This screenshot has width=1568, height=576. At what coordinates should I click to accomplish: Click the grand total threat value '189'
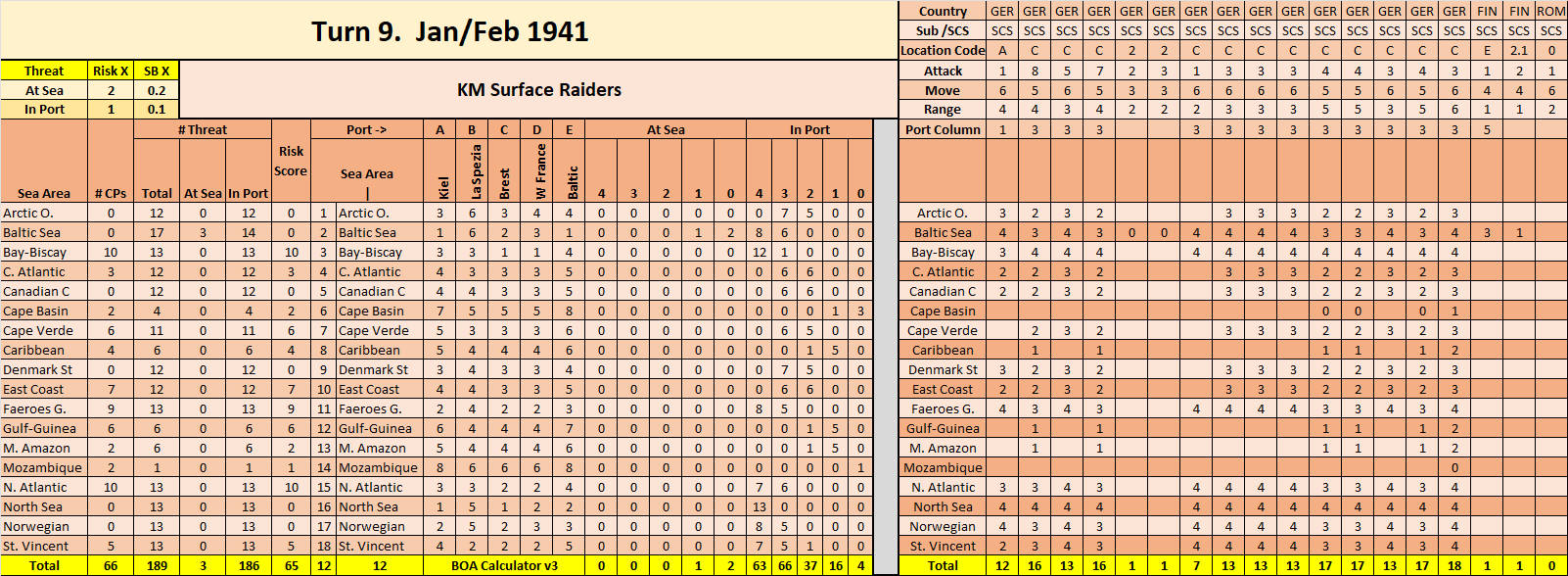157,566
